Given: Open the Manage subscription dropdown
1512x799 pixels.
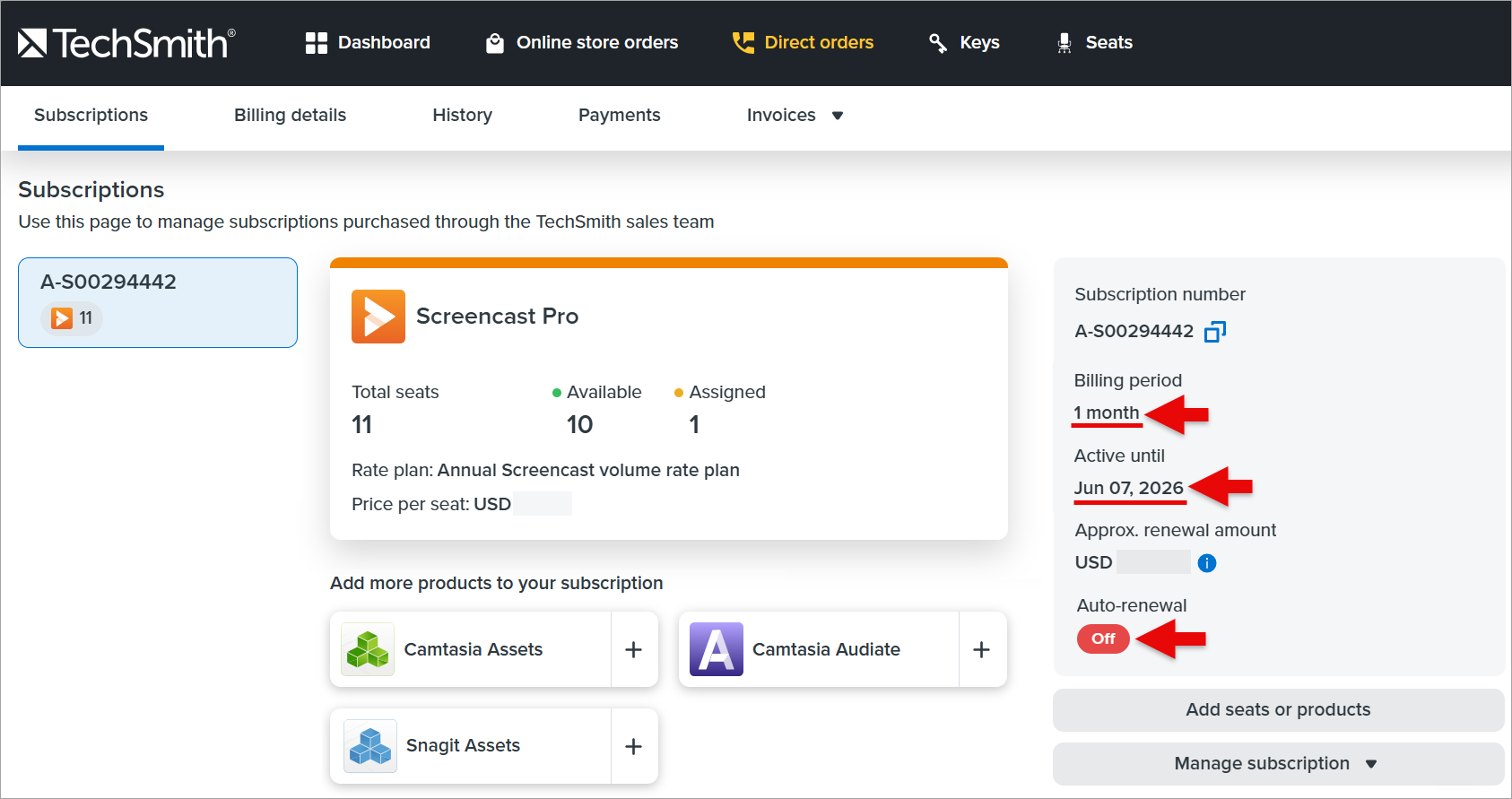Looking at the screenshot, I should pos(1278,764).
